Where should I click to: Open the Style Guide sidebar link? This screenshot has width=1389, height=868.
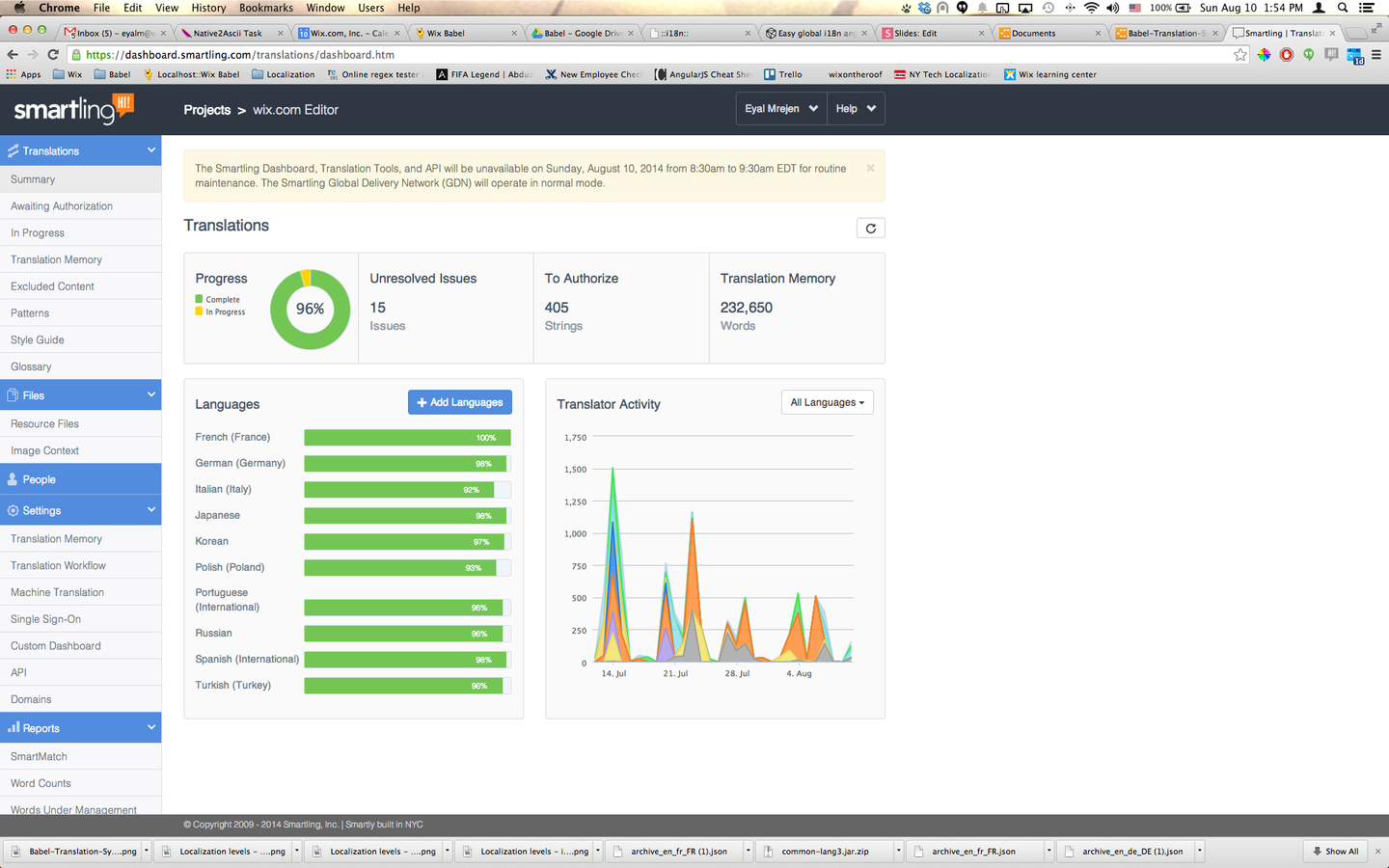coord(81,339)
